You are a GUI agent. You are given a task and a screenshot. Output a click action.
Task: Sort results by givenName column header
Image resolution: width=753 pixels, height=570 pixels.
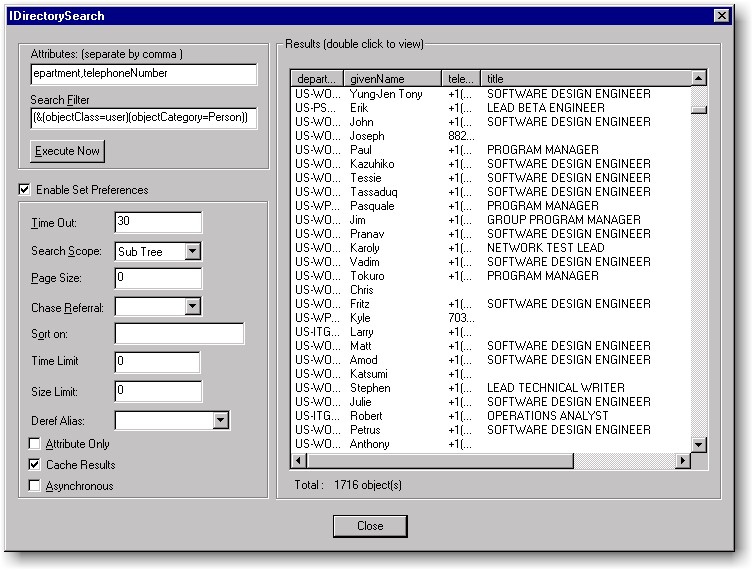tap(392, 78)
